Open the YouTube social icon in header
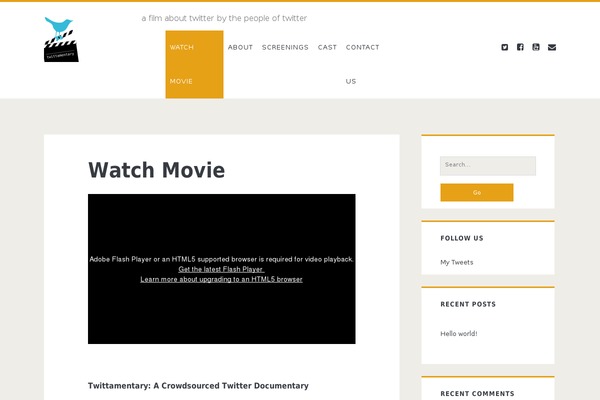 coord(536,47)
